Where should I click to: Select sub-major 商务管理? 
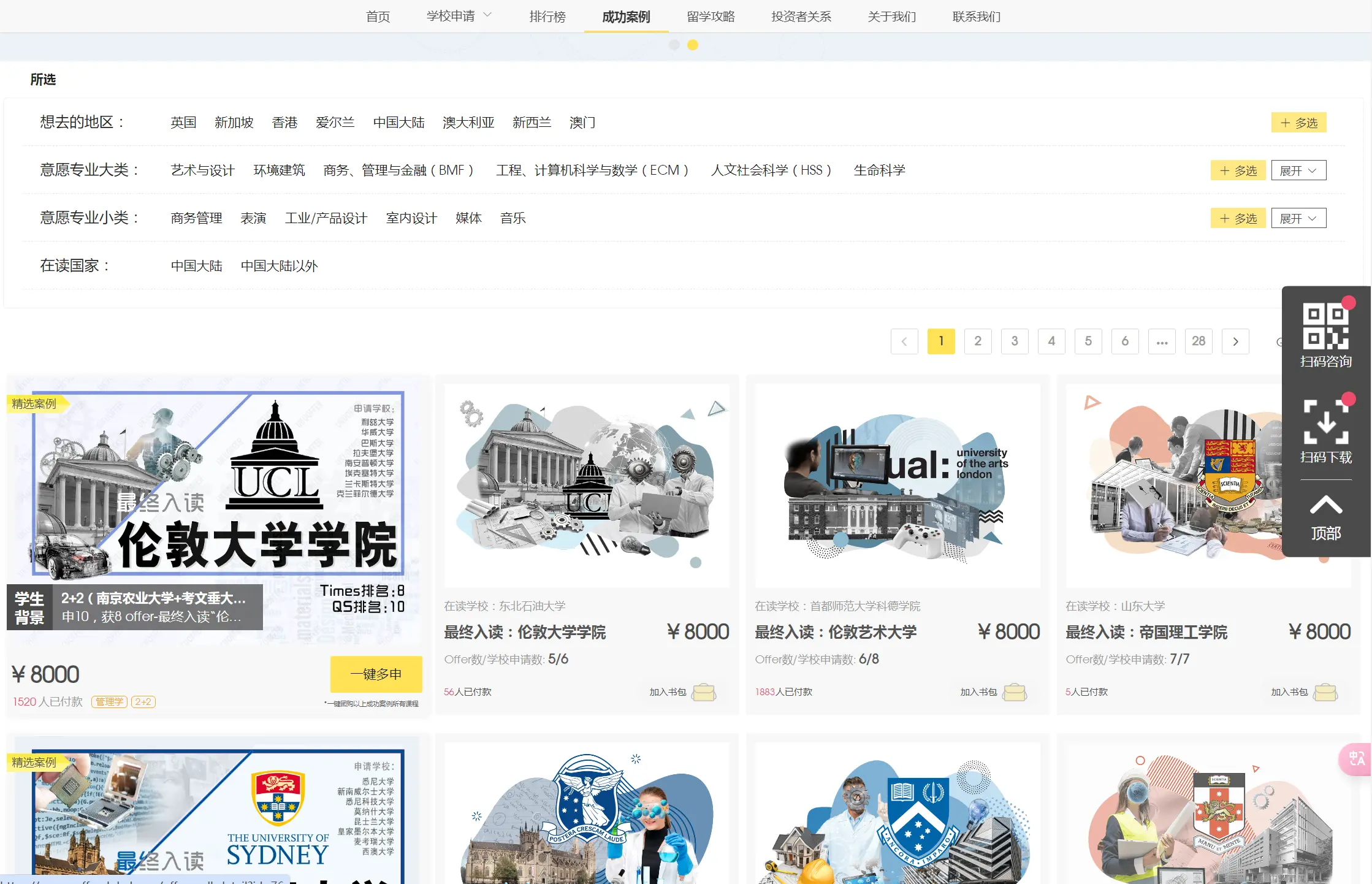point(196,218)
